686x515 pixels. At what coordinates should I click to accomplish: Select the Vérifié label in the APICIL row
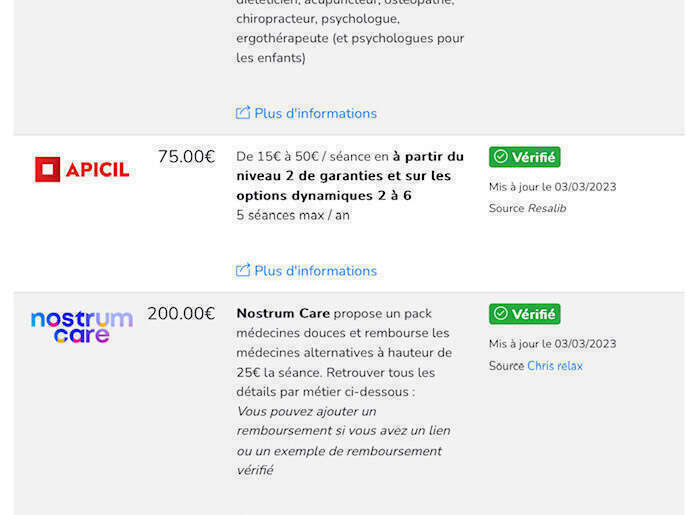coord(533,157)
